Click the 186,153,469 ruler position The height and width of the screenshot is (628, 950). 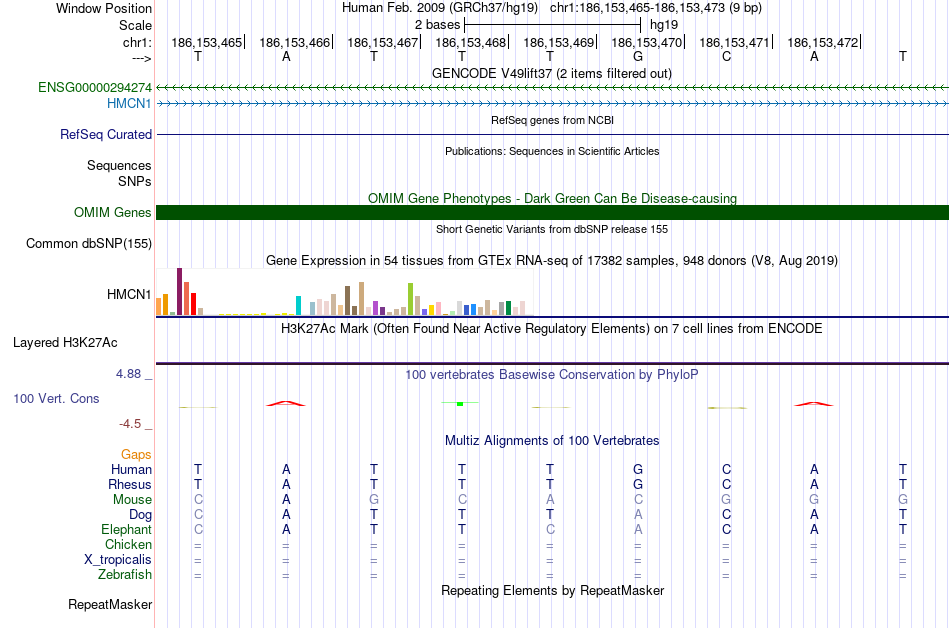tap(559, 42)
